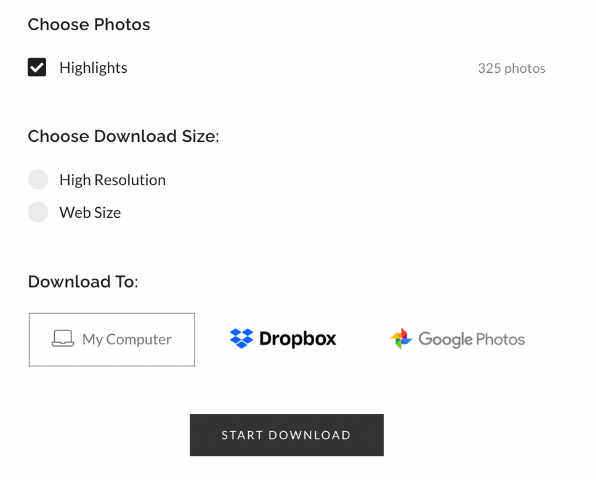The image size is (596, 496).
Task: Click the word Photos in Google Photos
Action: tap(500, 339)
